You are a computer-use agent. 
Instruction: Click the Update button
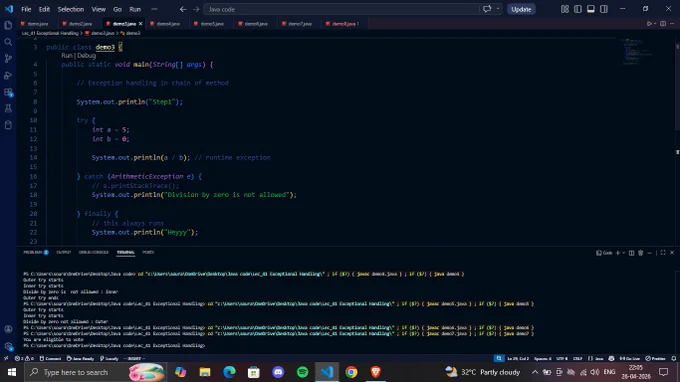click(521, 9)
